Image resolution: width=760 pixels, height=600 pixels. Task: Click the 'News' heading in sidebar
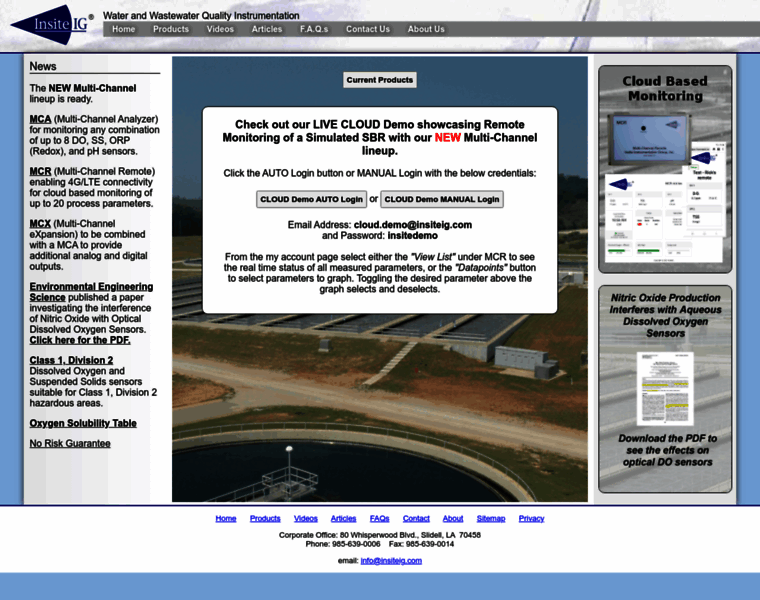point(43,66)
